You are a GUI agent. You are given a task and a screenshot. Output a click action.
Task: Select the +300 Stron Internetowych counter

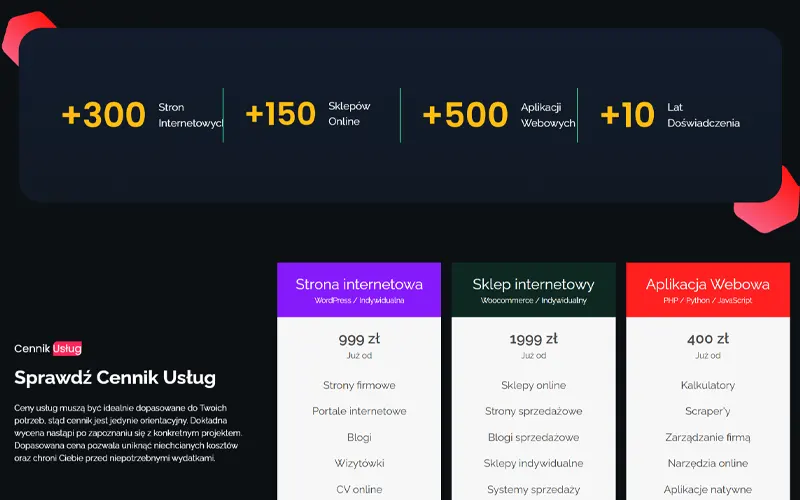pyautogui.click(x=140, y=115)
